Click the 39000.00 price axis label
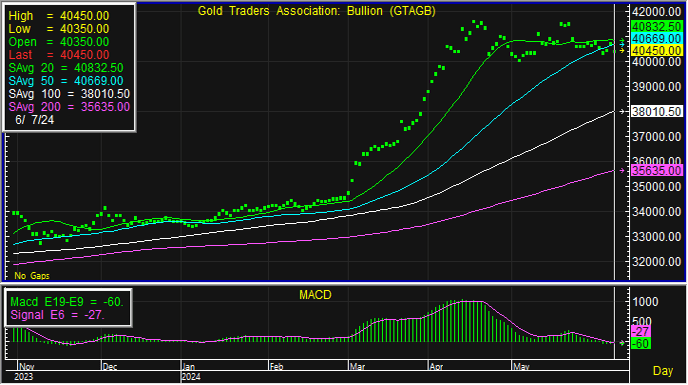The height and width of the screenshot is (385, 688). 656,87
